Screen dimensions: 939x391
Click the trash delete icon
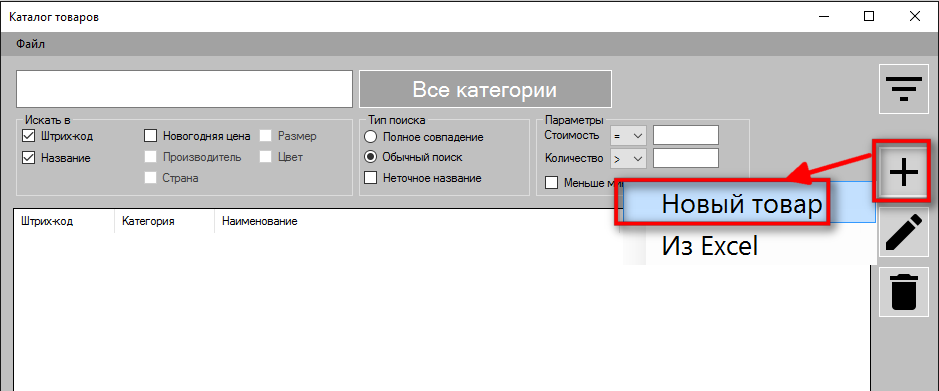click(x=904, y=292)
